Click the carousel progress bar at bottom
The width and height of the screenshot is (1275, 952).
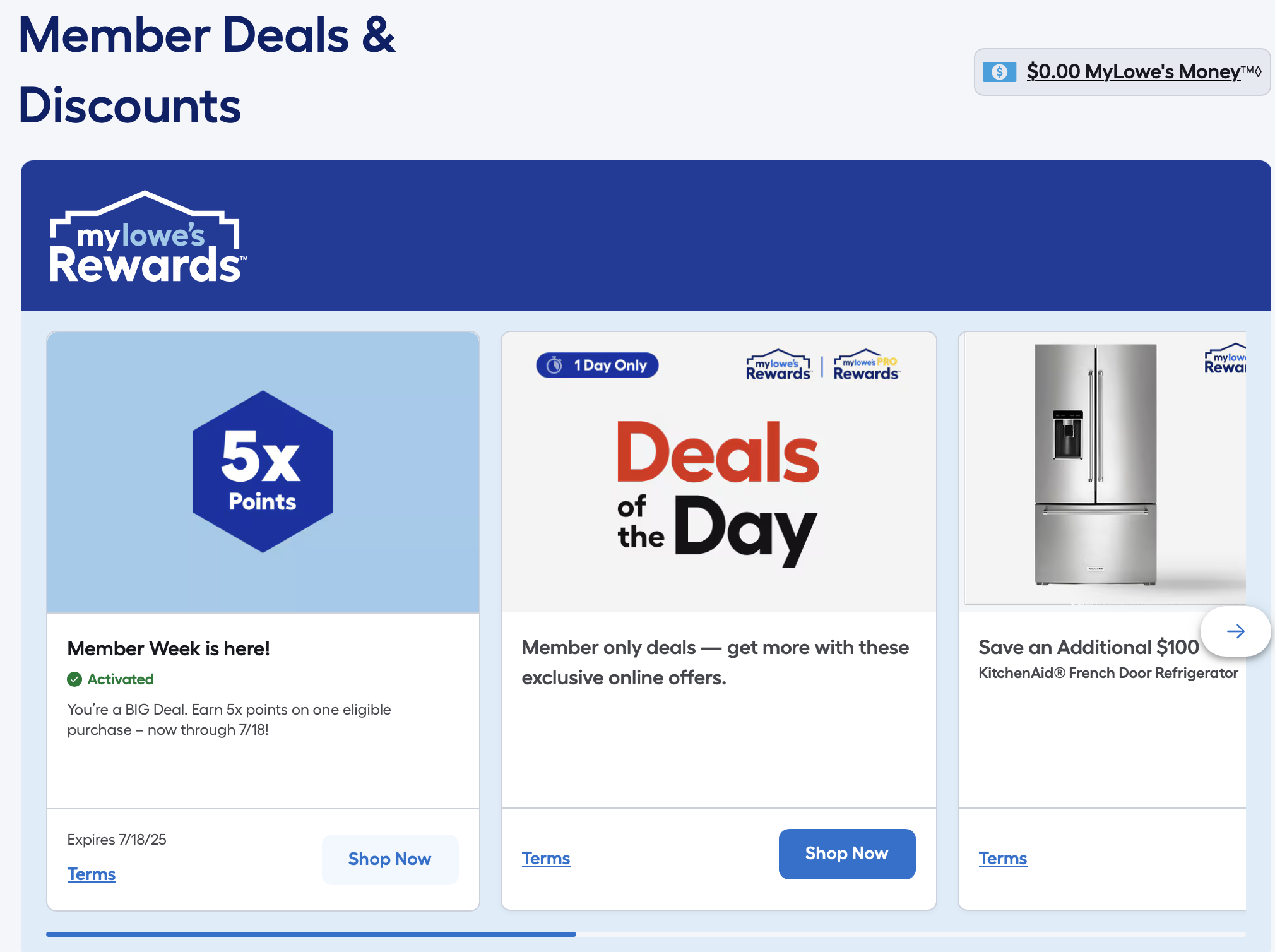click(x=646, y=934)
